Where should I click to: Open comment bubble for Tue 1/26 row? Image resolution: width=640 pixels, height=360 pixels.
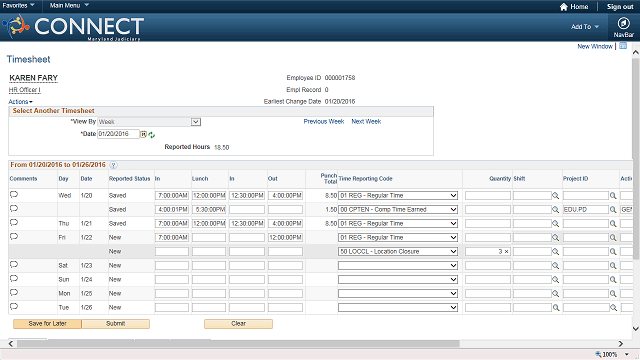14,307
